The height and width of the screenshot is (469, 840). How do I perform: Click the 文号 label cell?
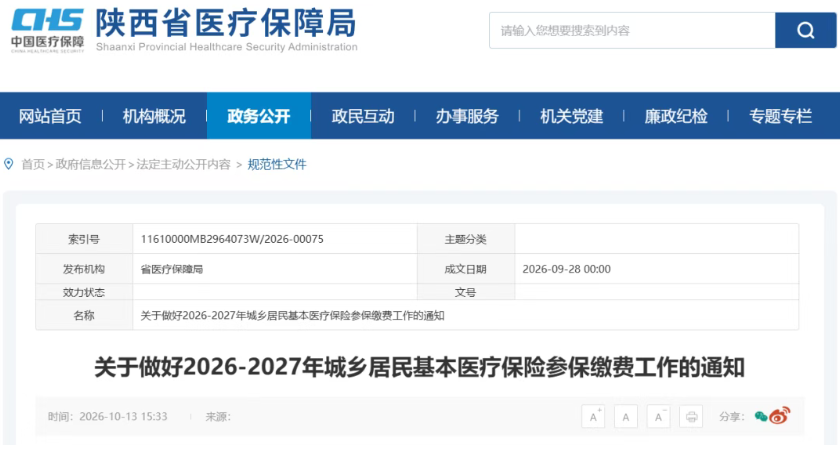[x=466, y=292]
